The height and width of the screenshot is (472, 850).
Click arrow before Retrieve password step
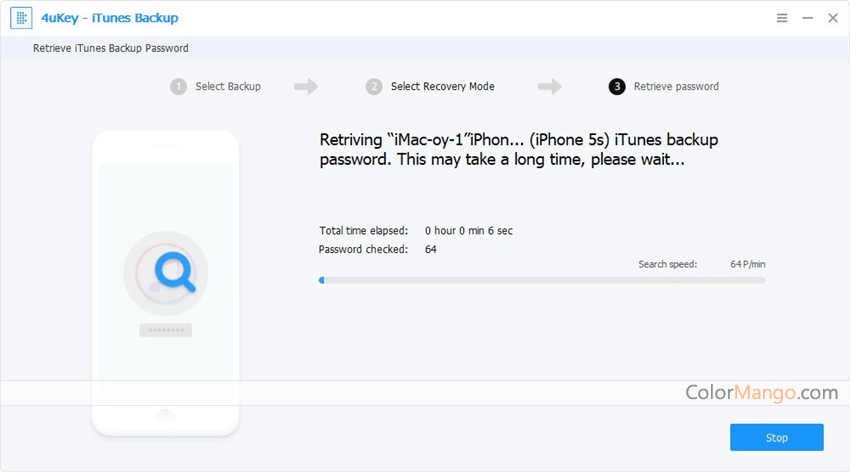(550, 87)
